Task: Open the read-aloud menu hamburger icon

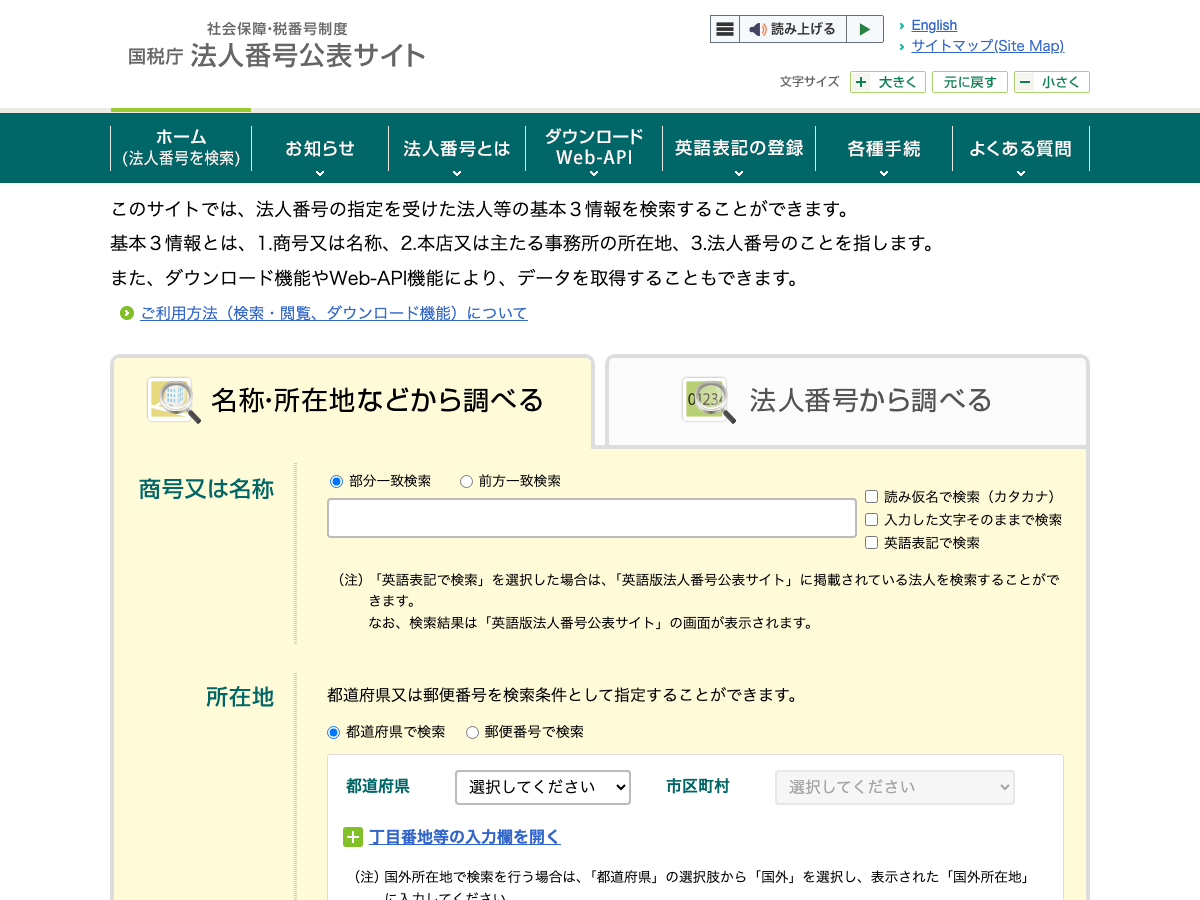Action: click(x=725, y=29)
